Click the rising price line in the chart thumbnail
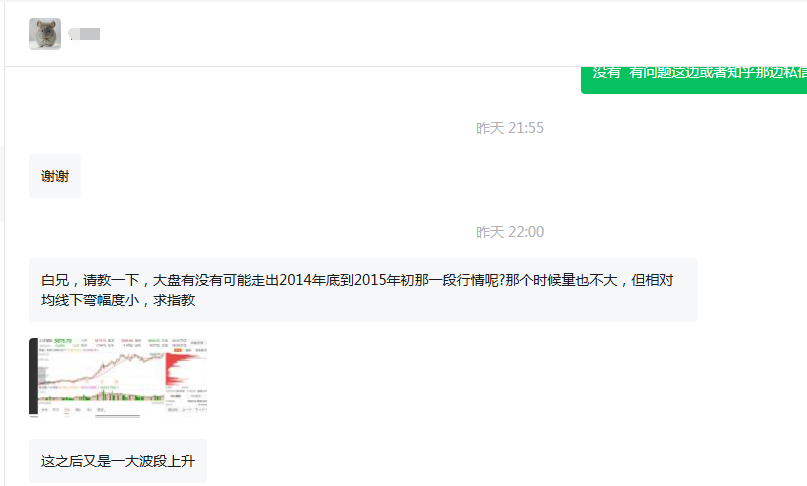Image resolution: width=807 pixels, height=486 pixels. click(103, 367)
